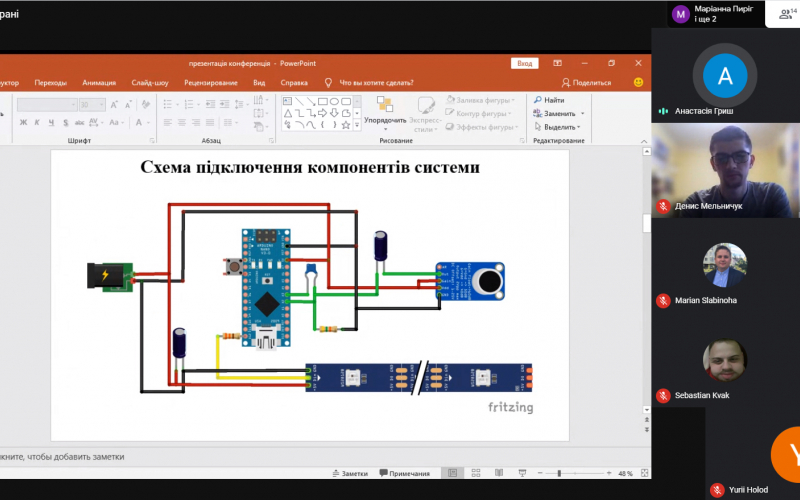The width and height of the screenshot is (800, 500).
Task: Expand the shapes gallery
Action: [357, 124]
